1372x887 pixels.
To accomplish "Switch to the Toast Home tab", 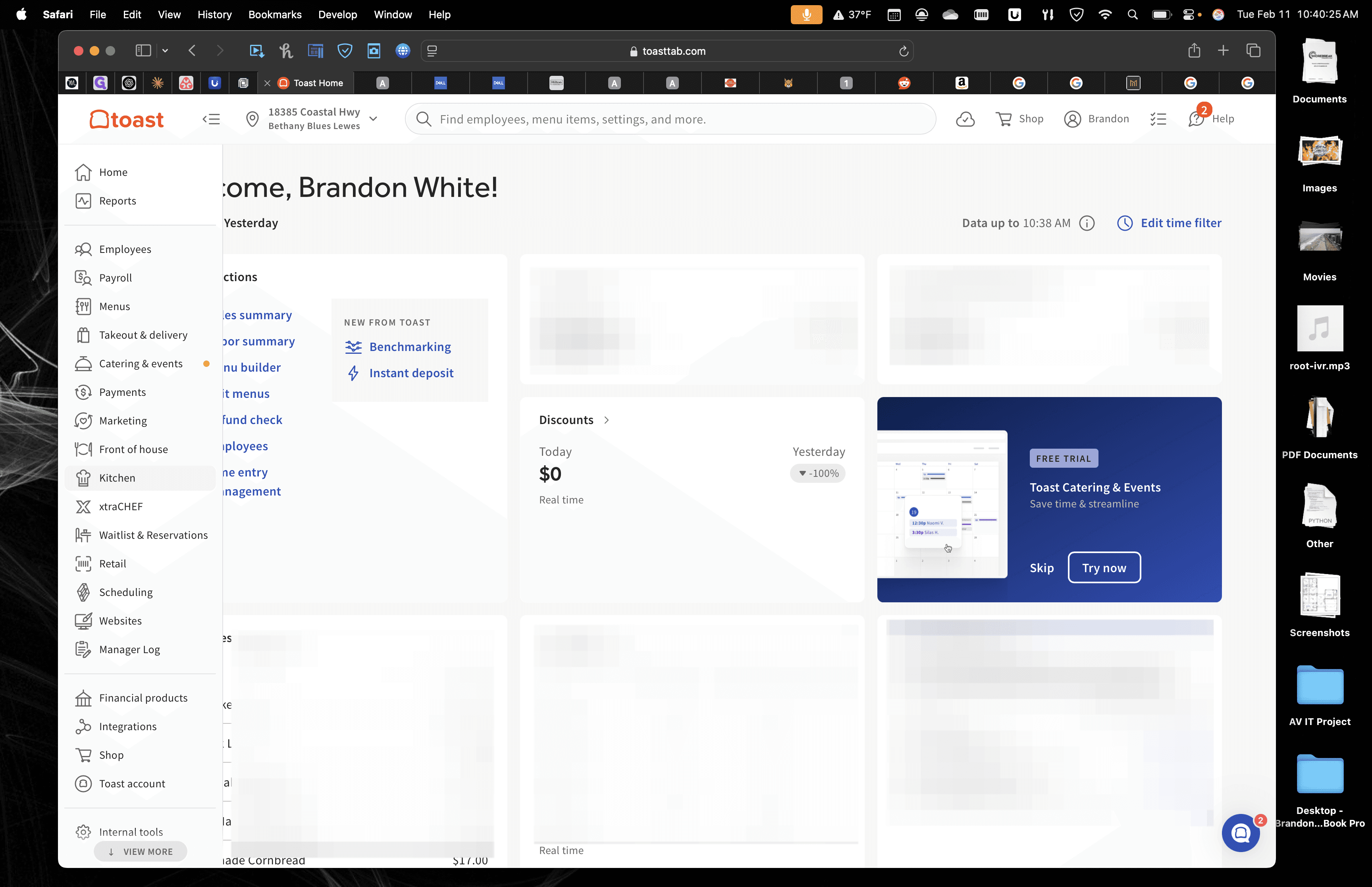I will point(306,83).
